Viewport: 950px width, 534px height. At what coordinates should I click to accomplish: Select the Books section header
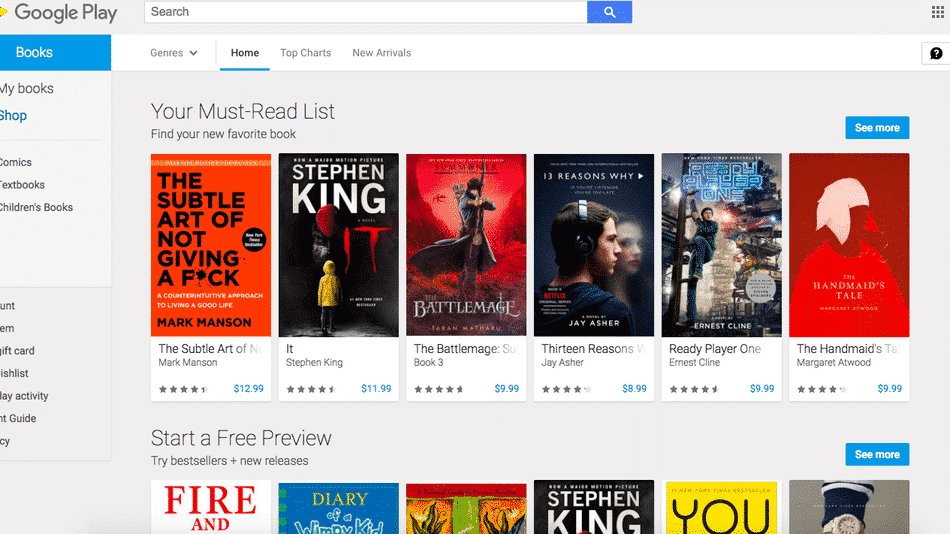pos(55,52)
